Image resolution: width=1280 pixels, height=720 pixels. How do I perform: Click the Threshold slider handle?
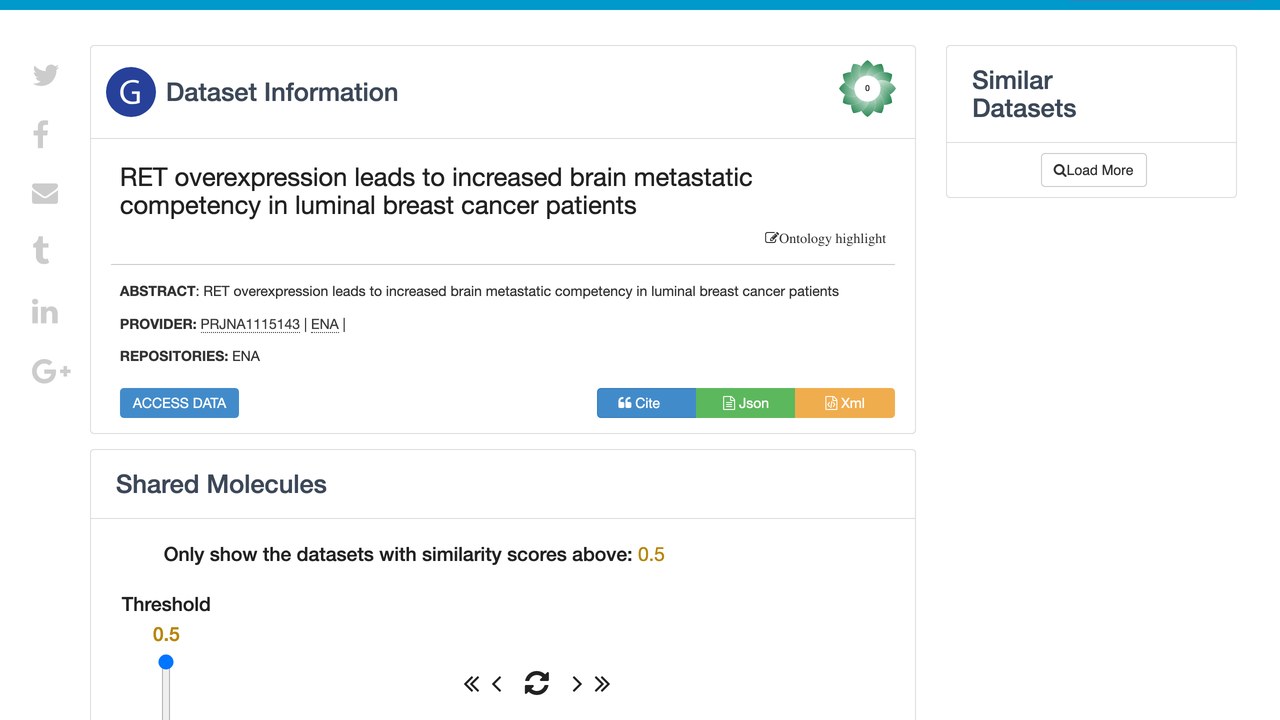click(166, 662)
